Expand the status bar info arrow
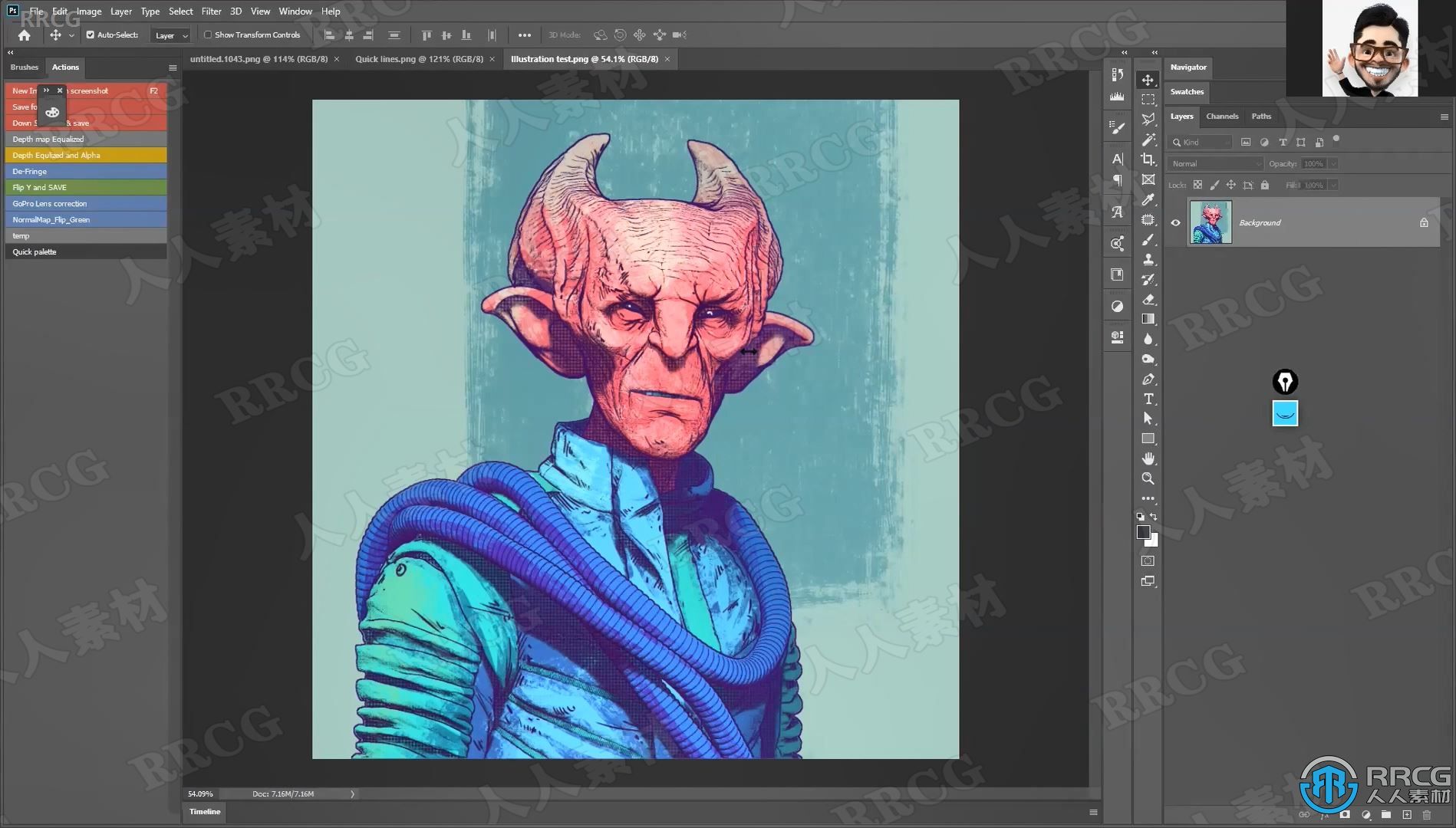Image resolution: width=1456 pixels, height=828 pixels. coord(352,794)
